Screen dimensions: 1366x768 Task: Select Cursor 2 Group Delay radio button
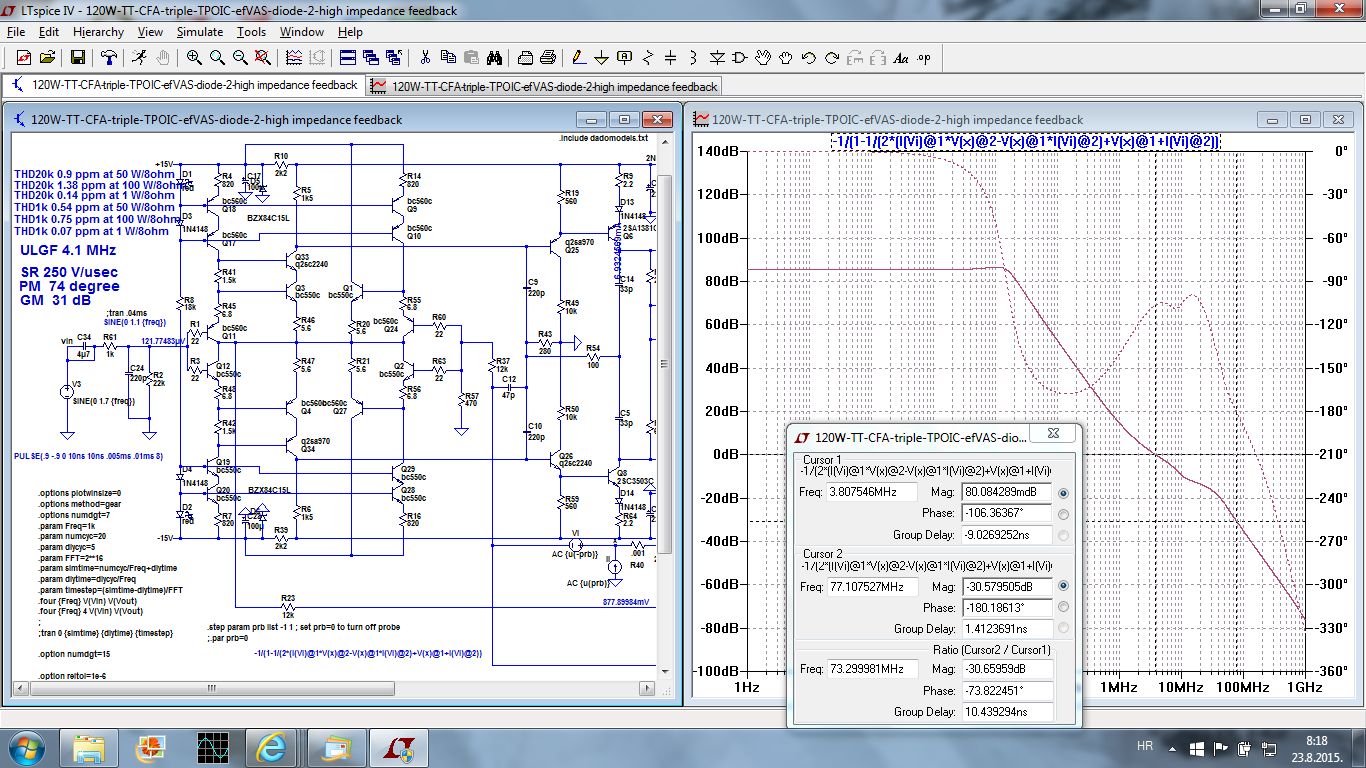[1062, 628]
